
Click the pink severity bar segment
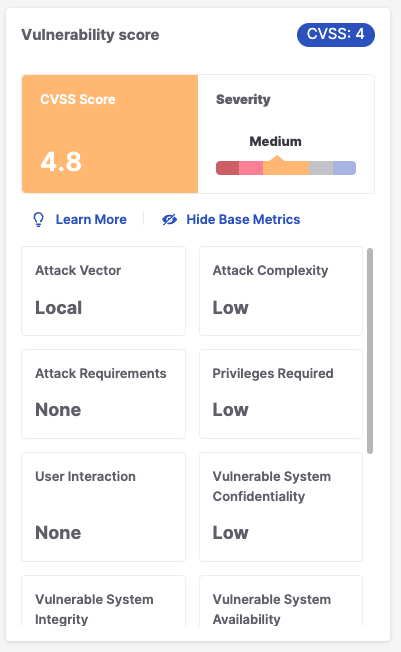coord(251,168)
